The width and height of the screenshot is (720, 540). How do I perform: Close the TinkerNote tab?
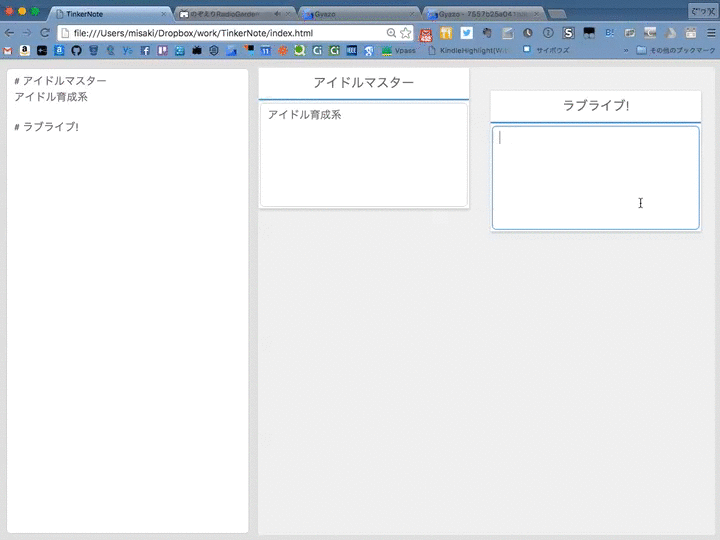[x=163, y=14]
